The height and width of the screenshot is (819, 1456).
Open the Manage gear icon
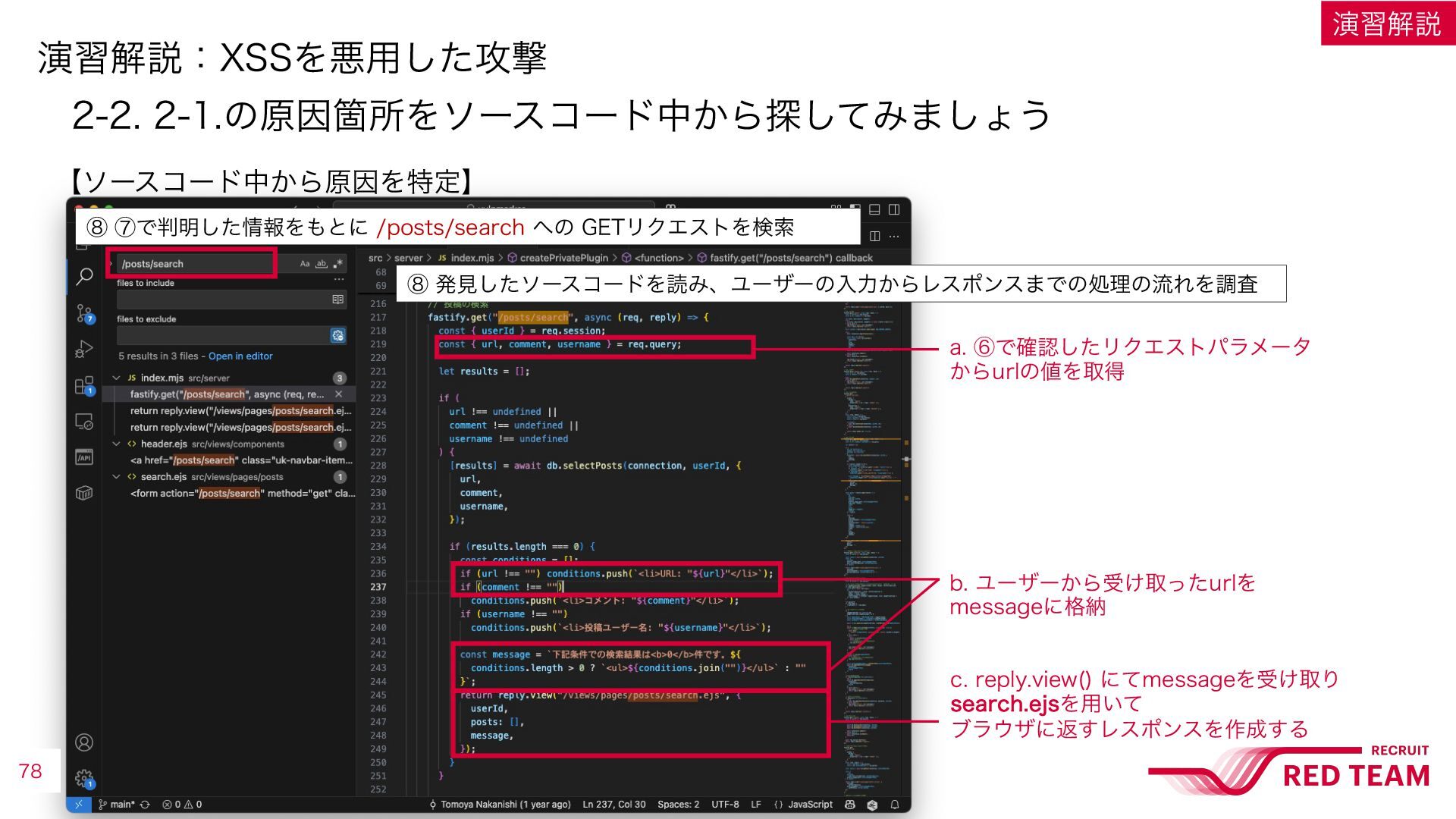tap(84, 778)
